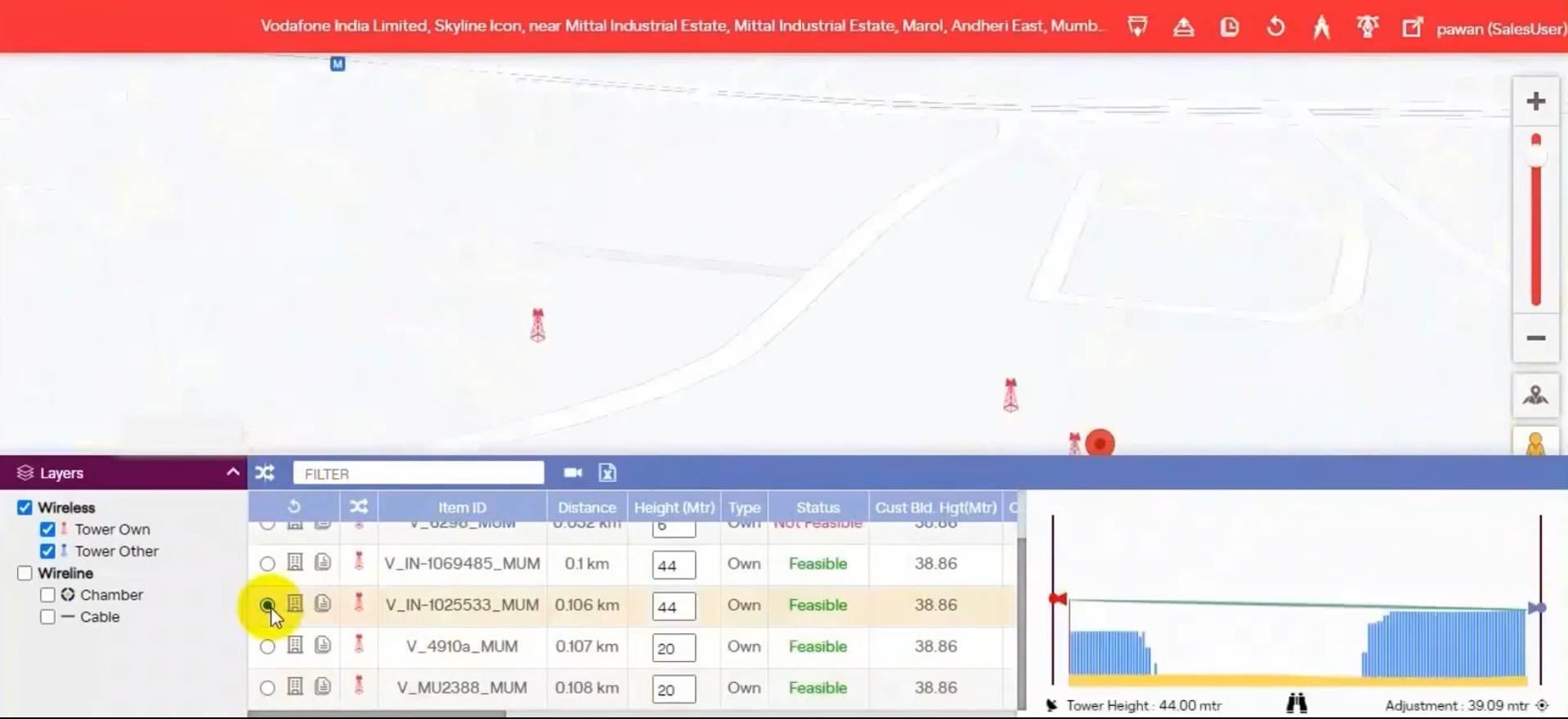Click the red tower-end marker on profile chart
Image resolution: width=1568 pixels, height=719 pixels.
(x=1058, y=599)
